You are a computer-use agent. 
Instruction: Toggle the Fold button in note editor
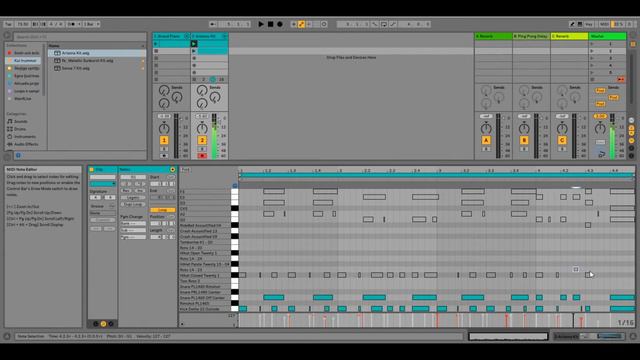point(185,170)
